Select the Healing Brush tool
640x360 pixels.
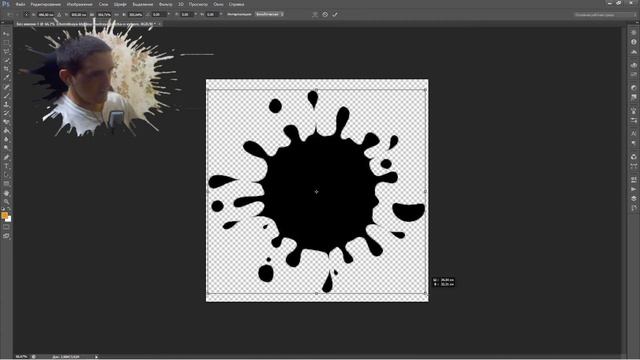point(6,87)
